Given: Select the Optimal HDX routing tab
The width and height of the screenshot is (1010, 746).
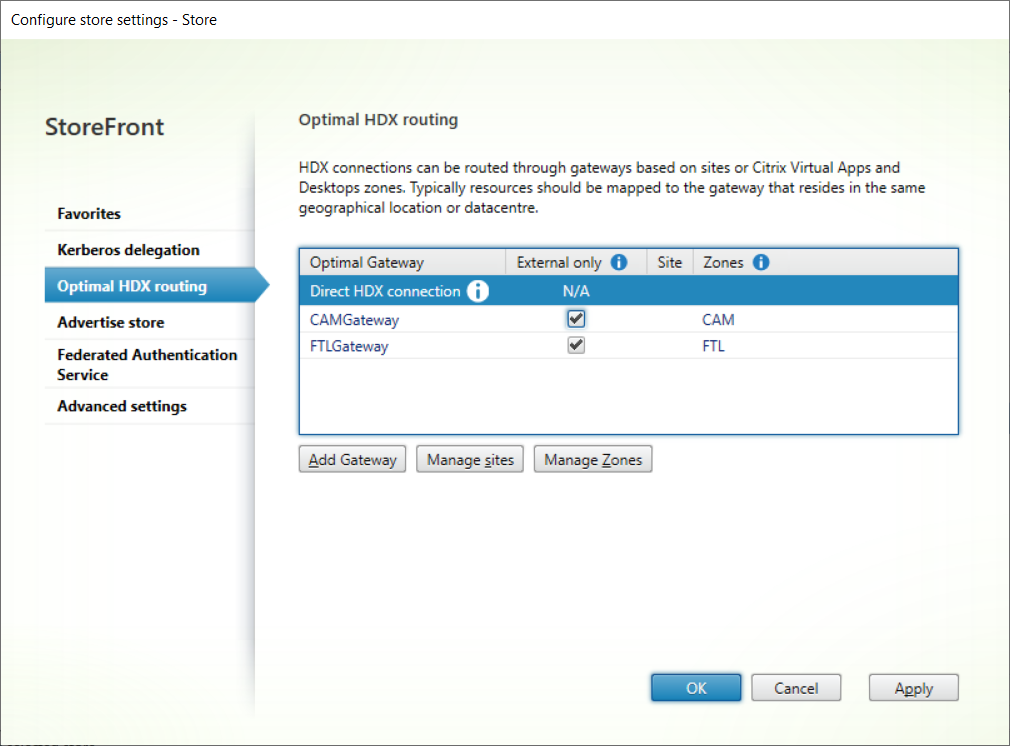Looking at the screenshot, I should pos(132,286).
